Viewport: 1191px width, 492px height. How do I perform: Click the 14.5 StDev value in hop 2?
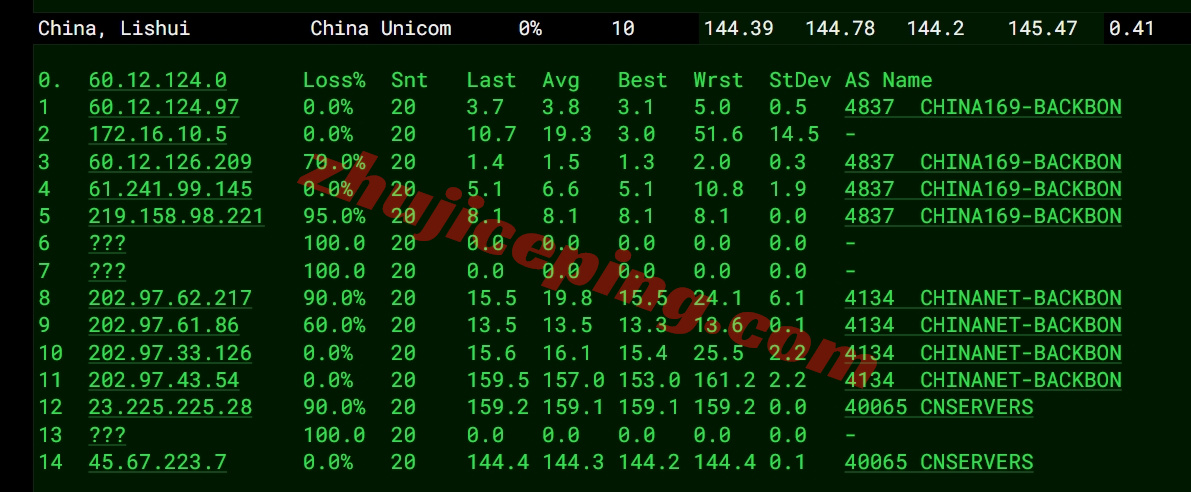click(x=794, y=135)
